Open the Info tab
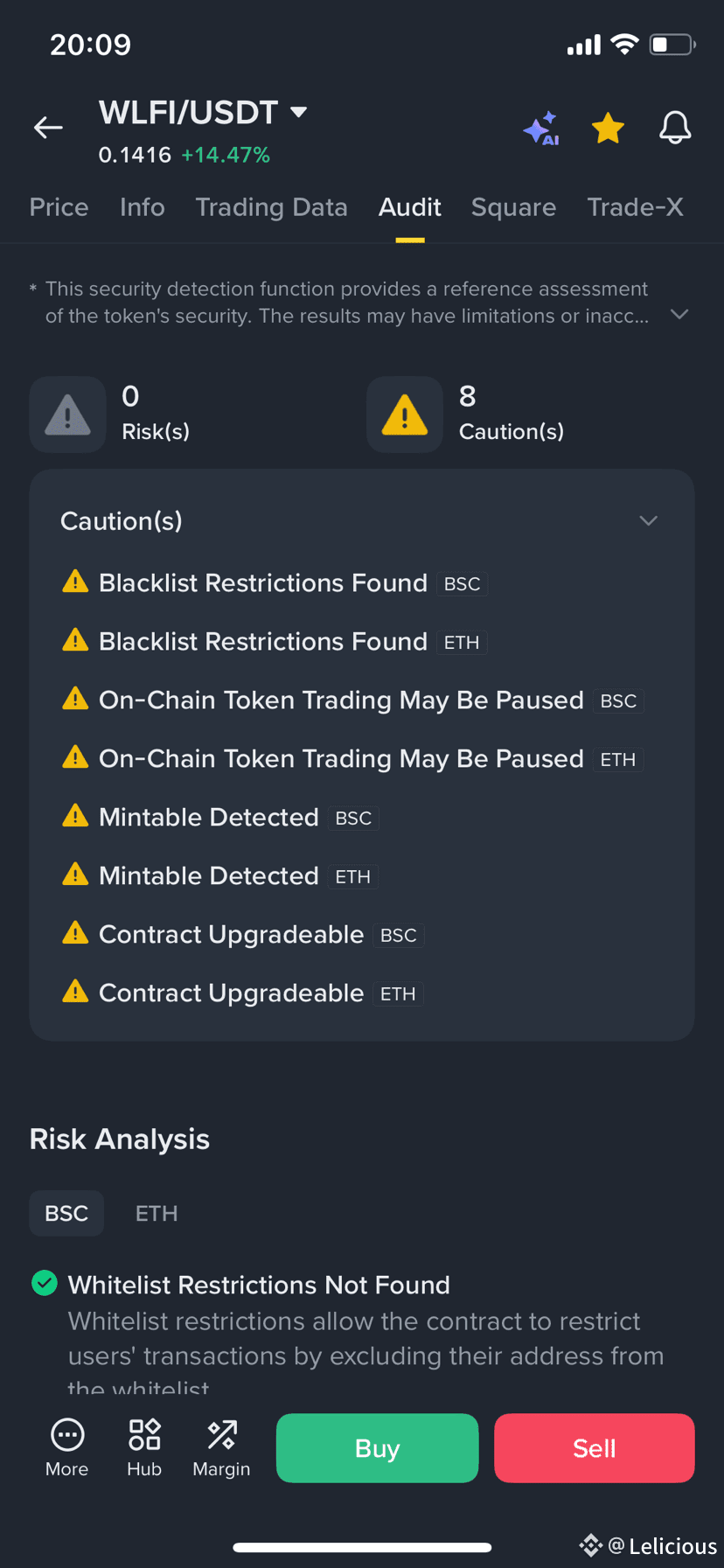The height and width of the screenshot is (1568, 724). click(143, 207)
